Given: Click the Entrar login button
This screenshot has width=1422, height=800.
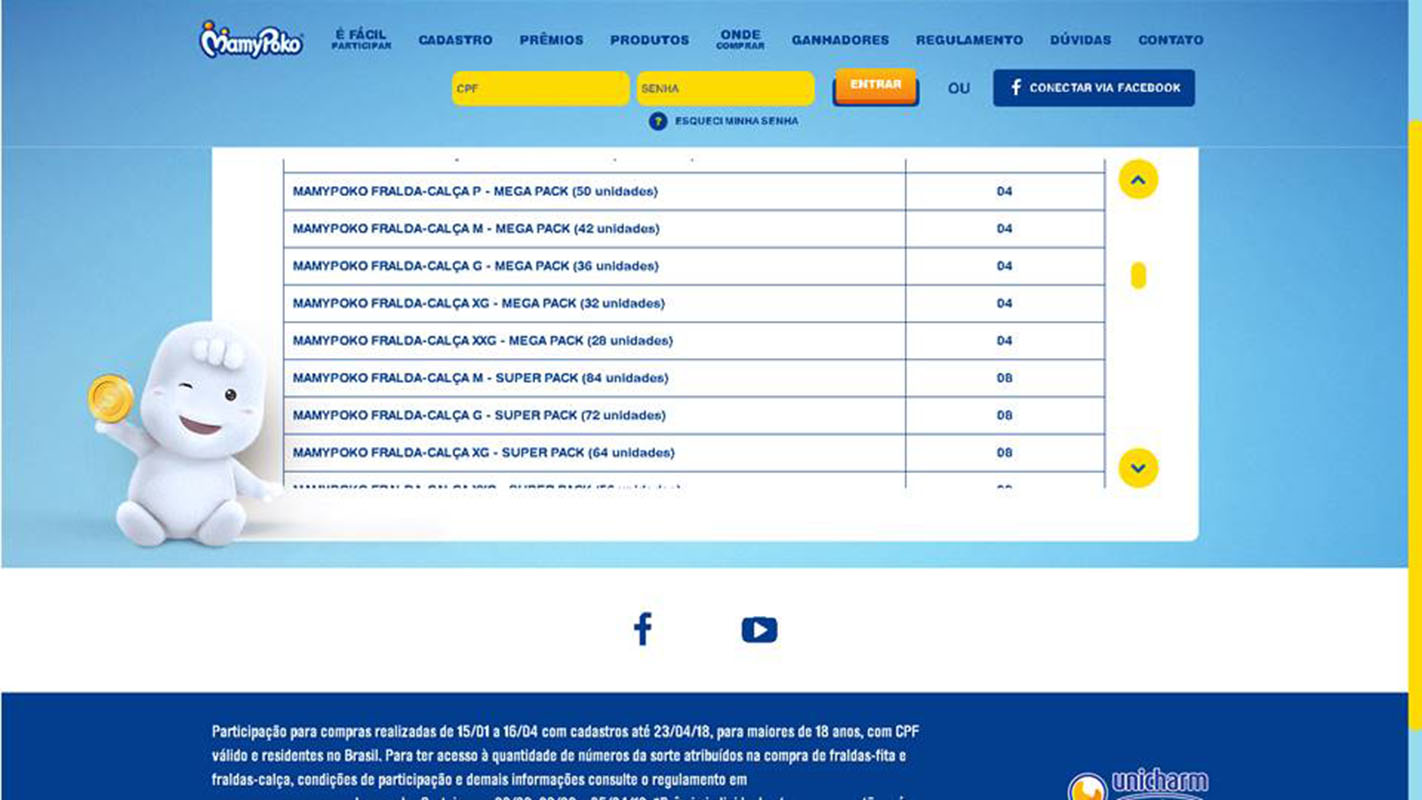Looking at the screenshot, I should [876, 86].
